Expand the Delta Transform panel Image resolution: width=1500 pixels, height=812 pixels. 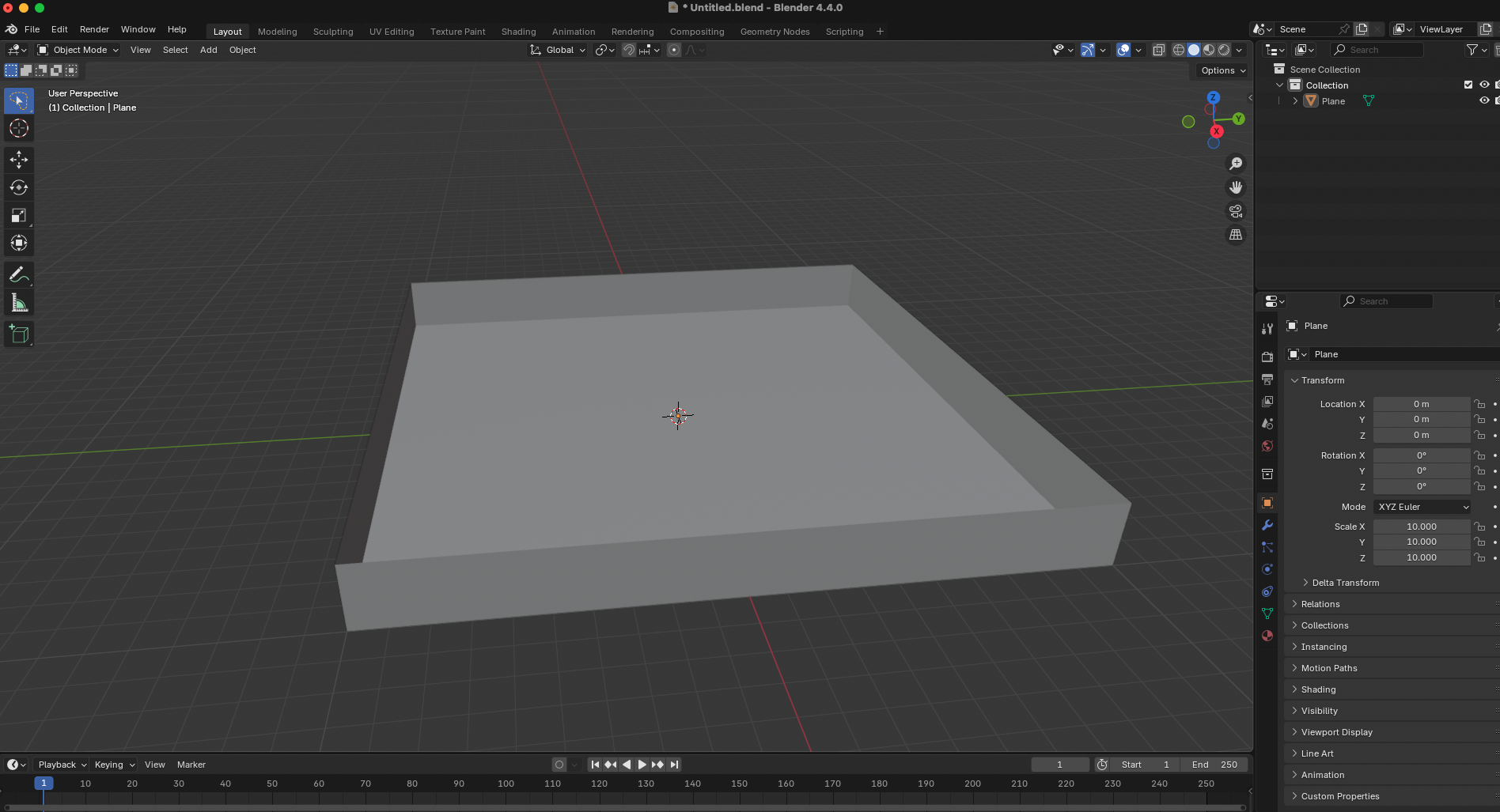coord(1345,583)
